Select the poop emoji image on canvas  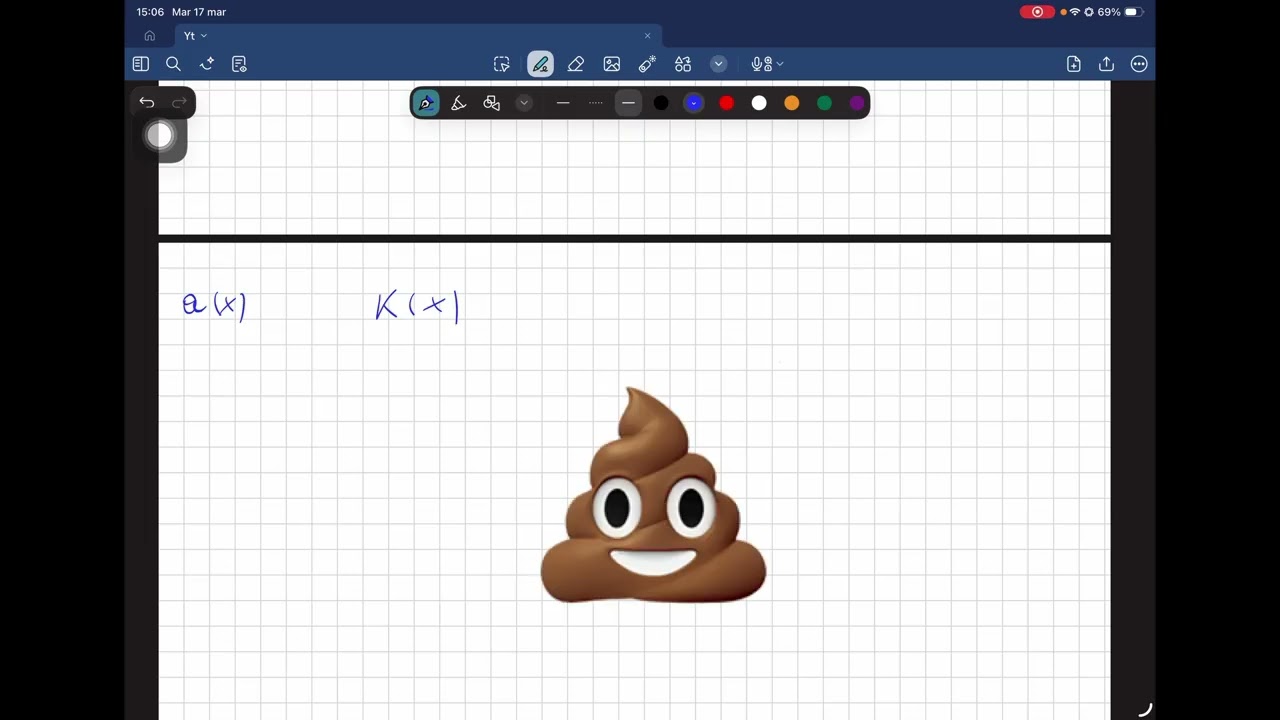pos(654,495)
